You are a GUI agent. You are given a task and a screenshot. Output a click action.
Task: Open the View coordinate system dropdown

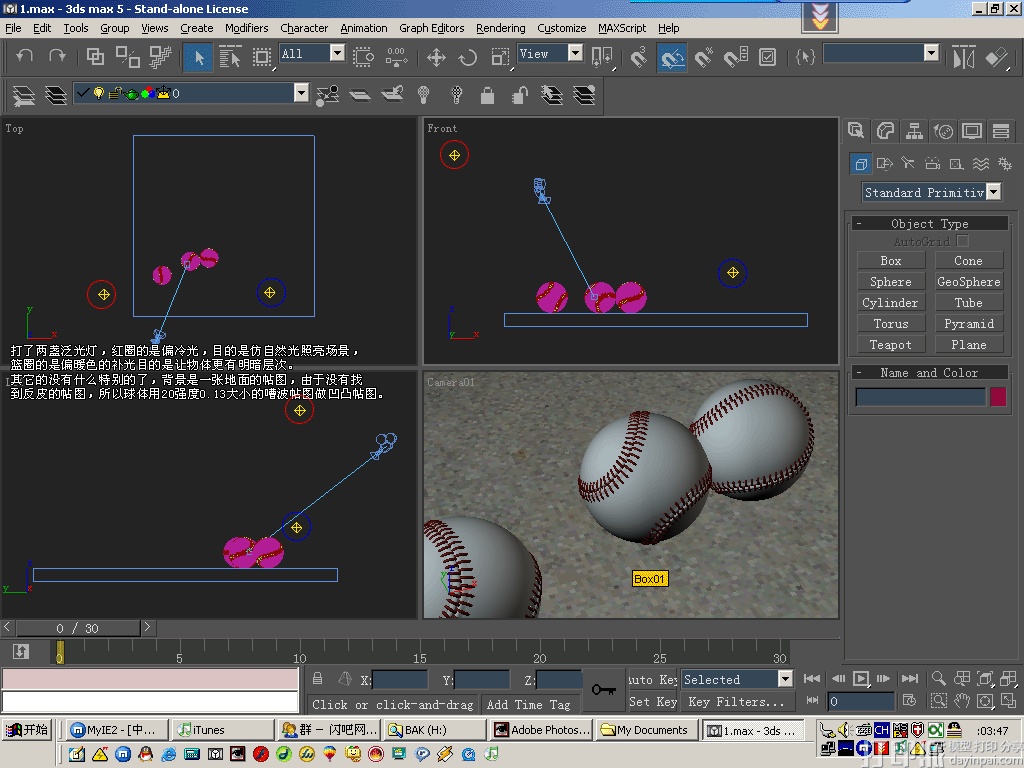(x=575, y=53)
